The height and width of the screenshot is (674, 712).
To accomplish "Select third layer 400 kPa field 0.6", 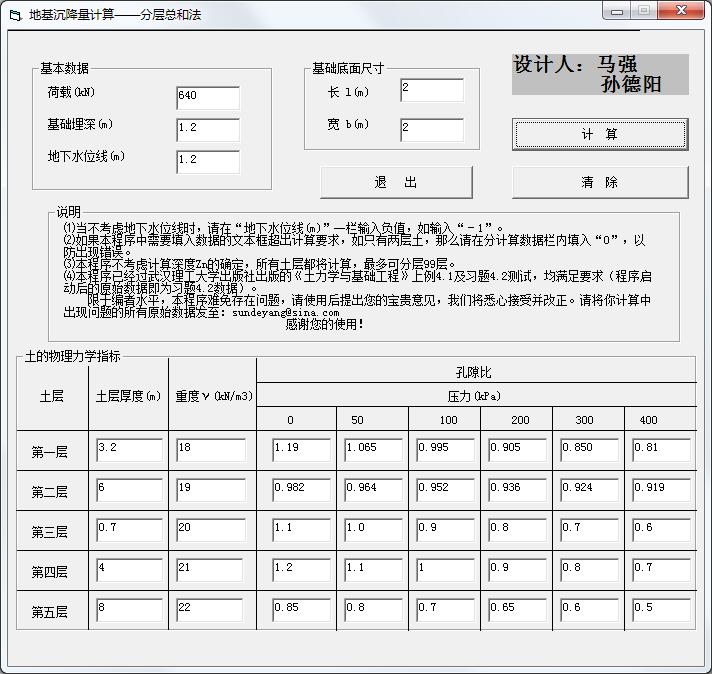I will [662, 530].
